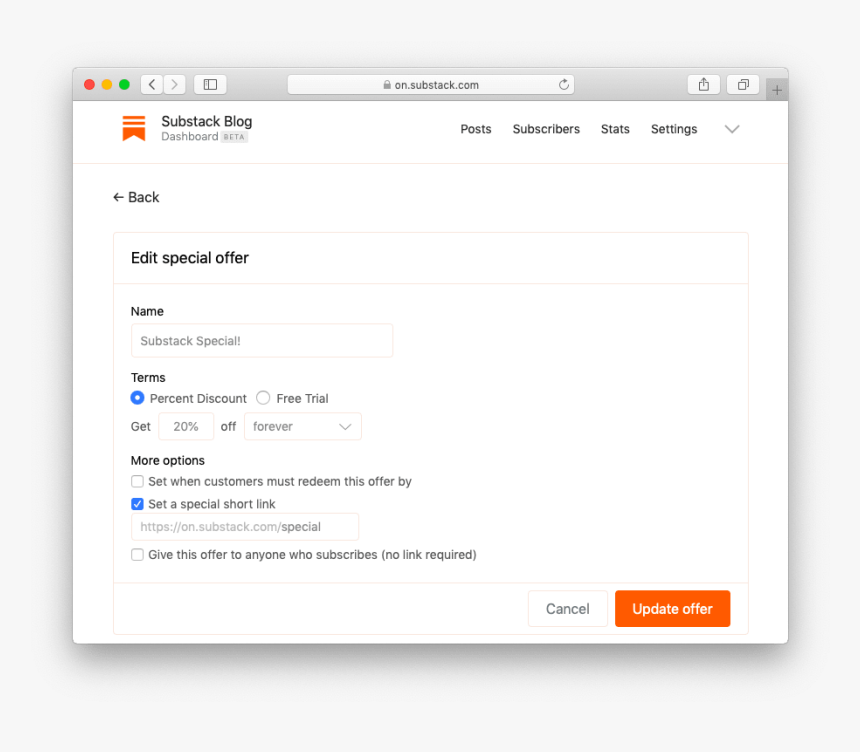Open the Safari share menu
Screen dimensions: 860x752
(x=704, y=85)
